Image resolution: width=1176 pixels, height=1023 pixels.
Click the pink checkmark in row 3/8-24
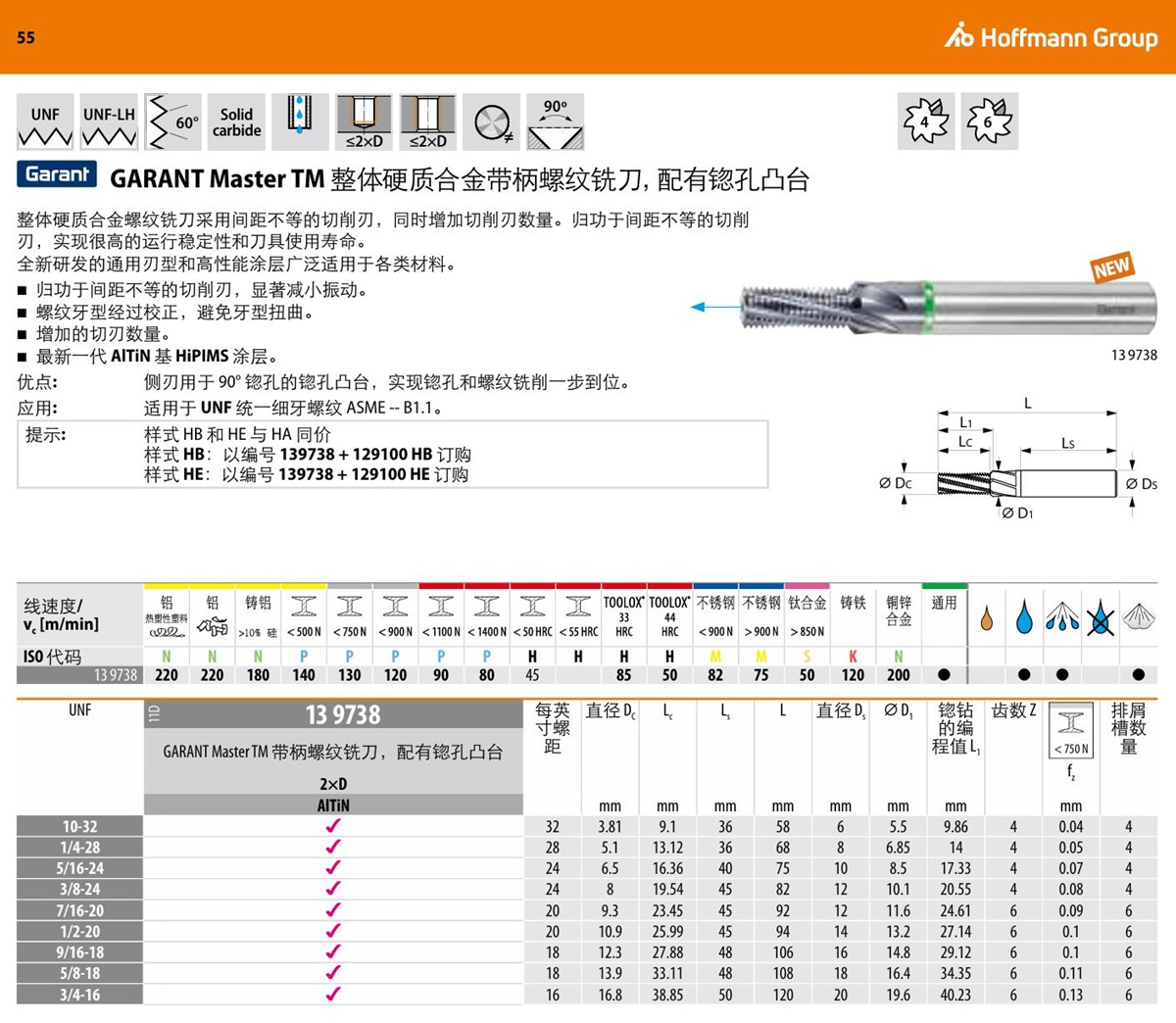[x=333, y=890]
